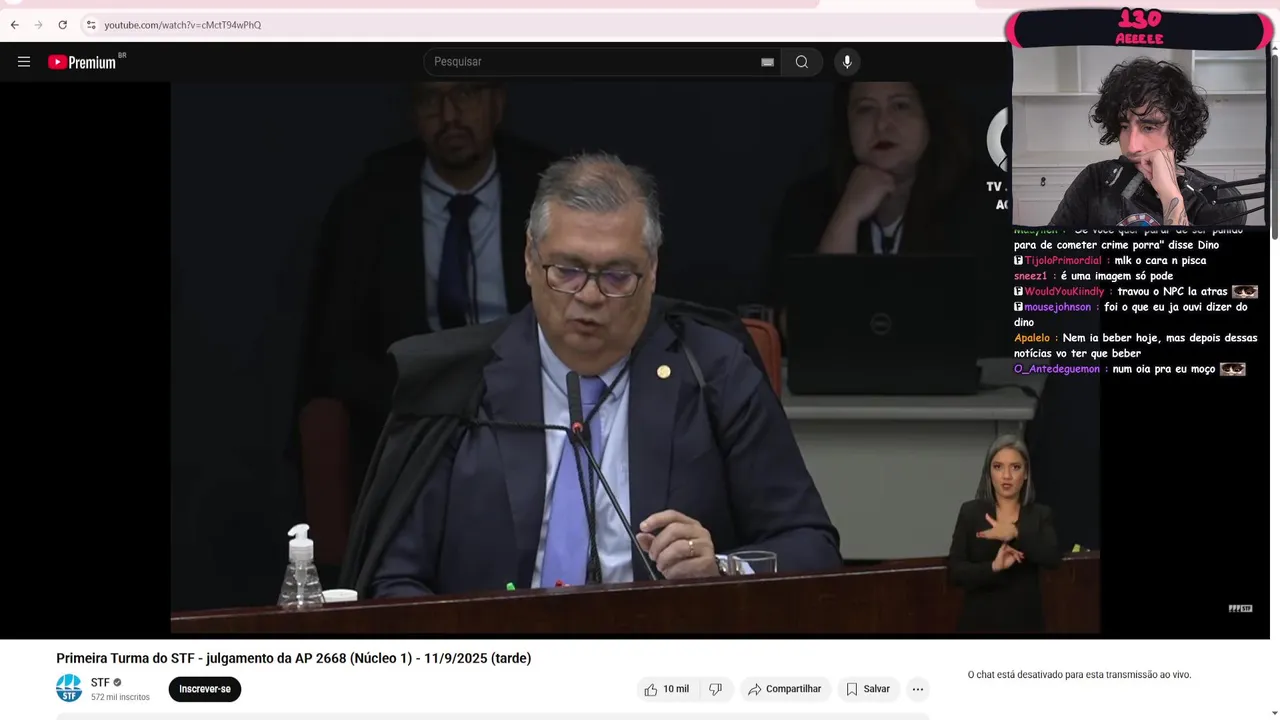
Task: Click chat username TijoloPrimordial
Action: [x=1062, y=261]
